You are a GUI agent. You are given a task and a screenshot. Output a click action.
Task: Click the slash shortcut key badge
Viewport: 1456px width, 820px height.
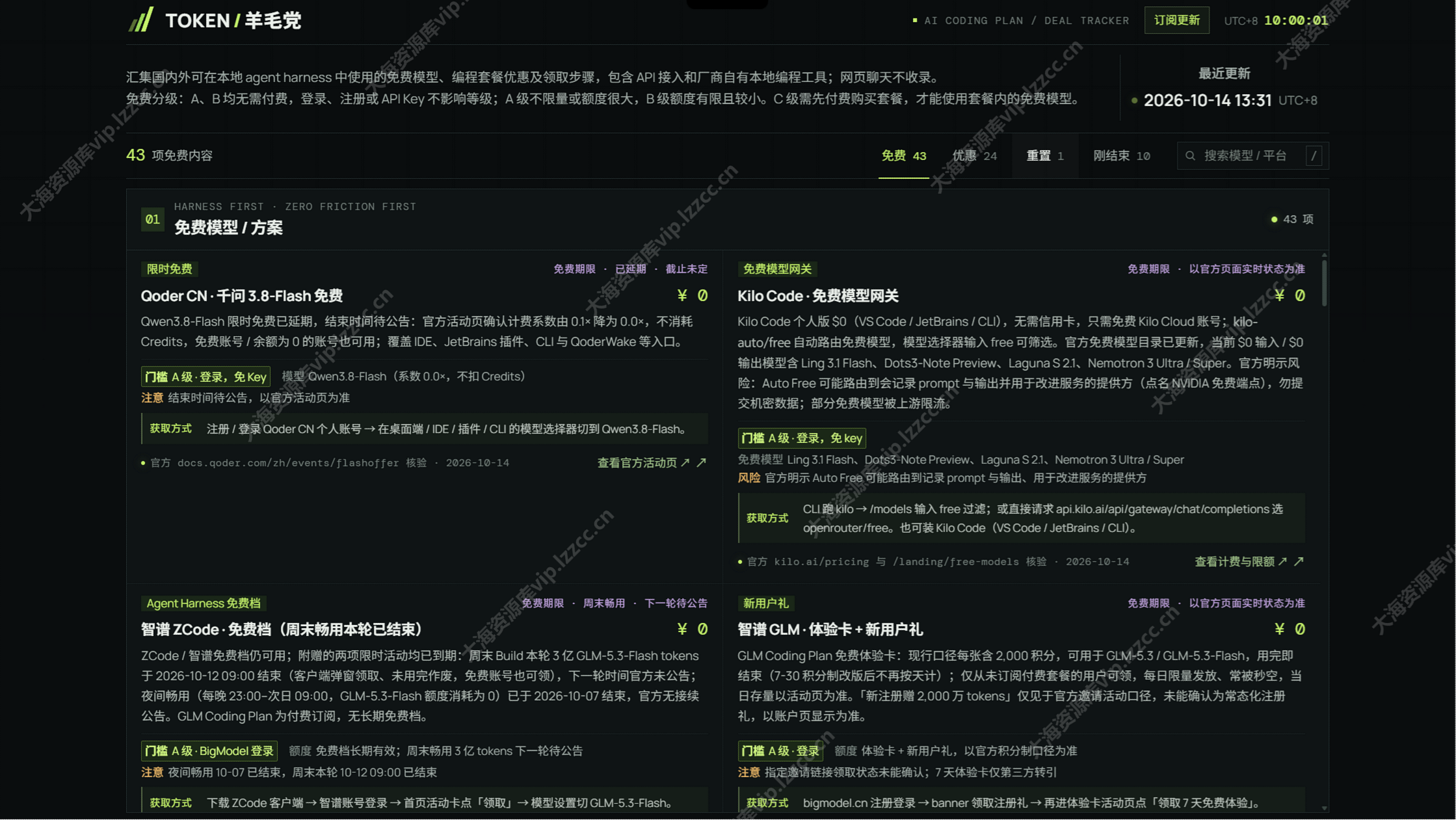[1314, 156]
